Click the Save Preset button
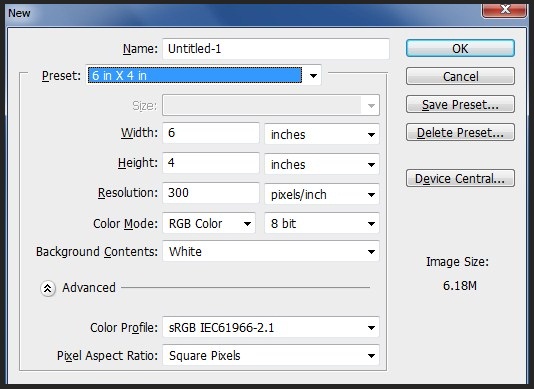This screenshot has height=389, width=534. coord(460,104)
